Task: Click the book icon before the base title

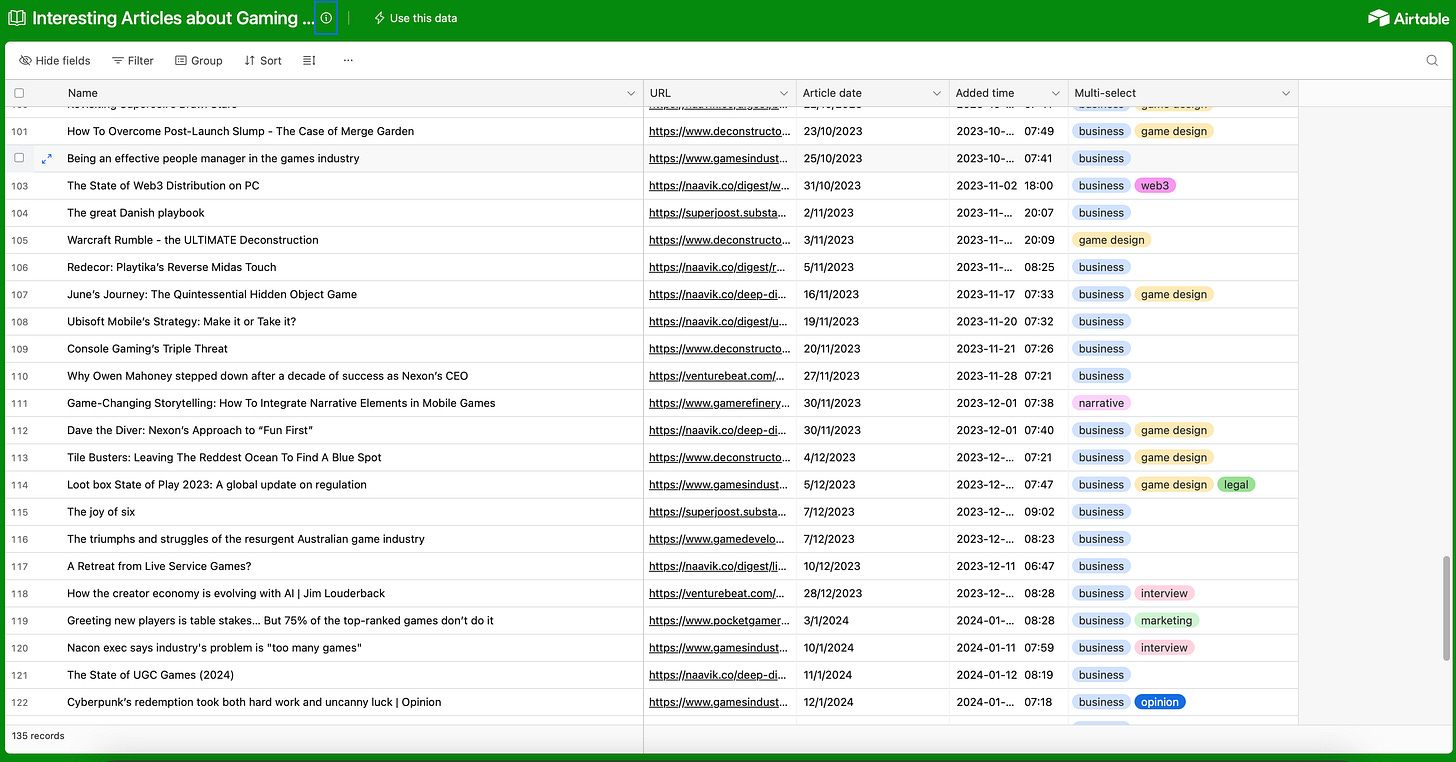Action: 17,18
